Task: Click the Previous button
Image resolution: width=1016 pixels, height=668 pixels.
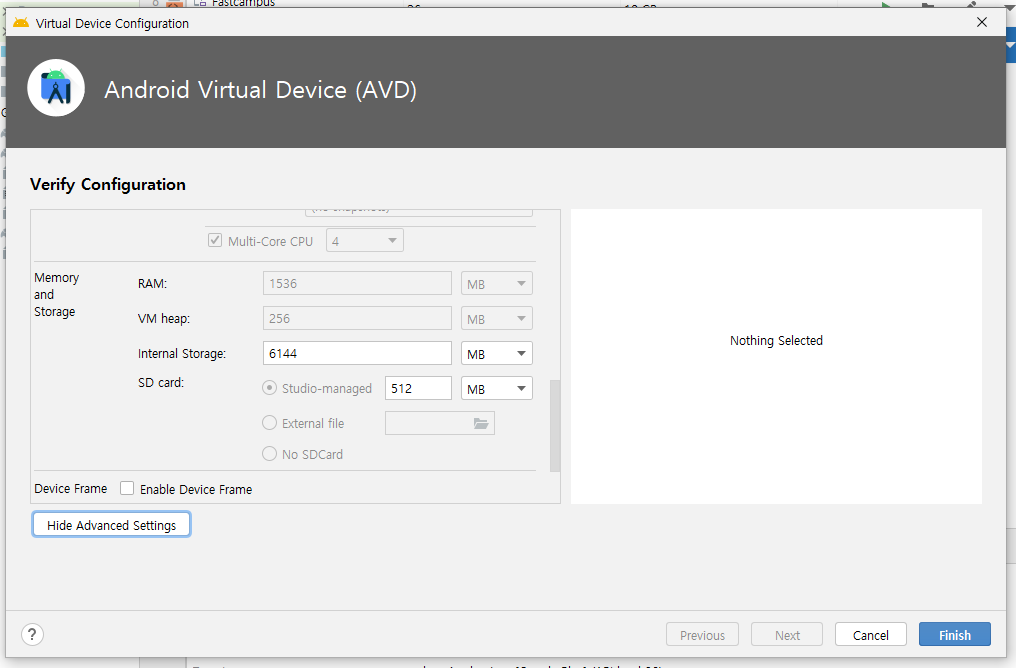Action: click(x=702, y=634)
